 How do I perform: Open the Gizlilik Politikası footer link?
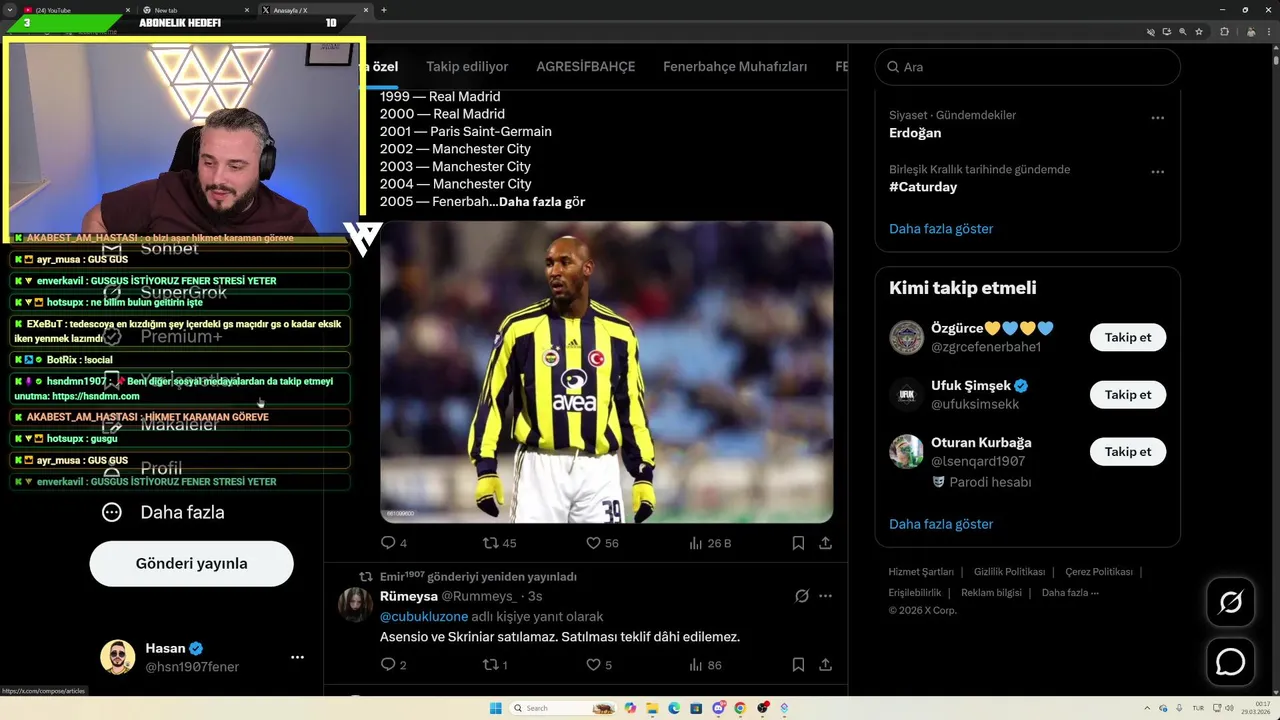tap(1009, 572)
